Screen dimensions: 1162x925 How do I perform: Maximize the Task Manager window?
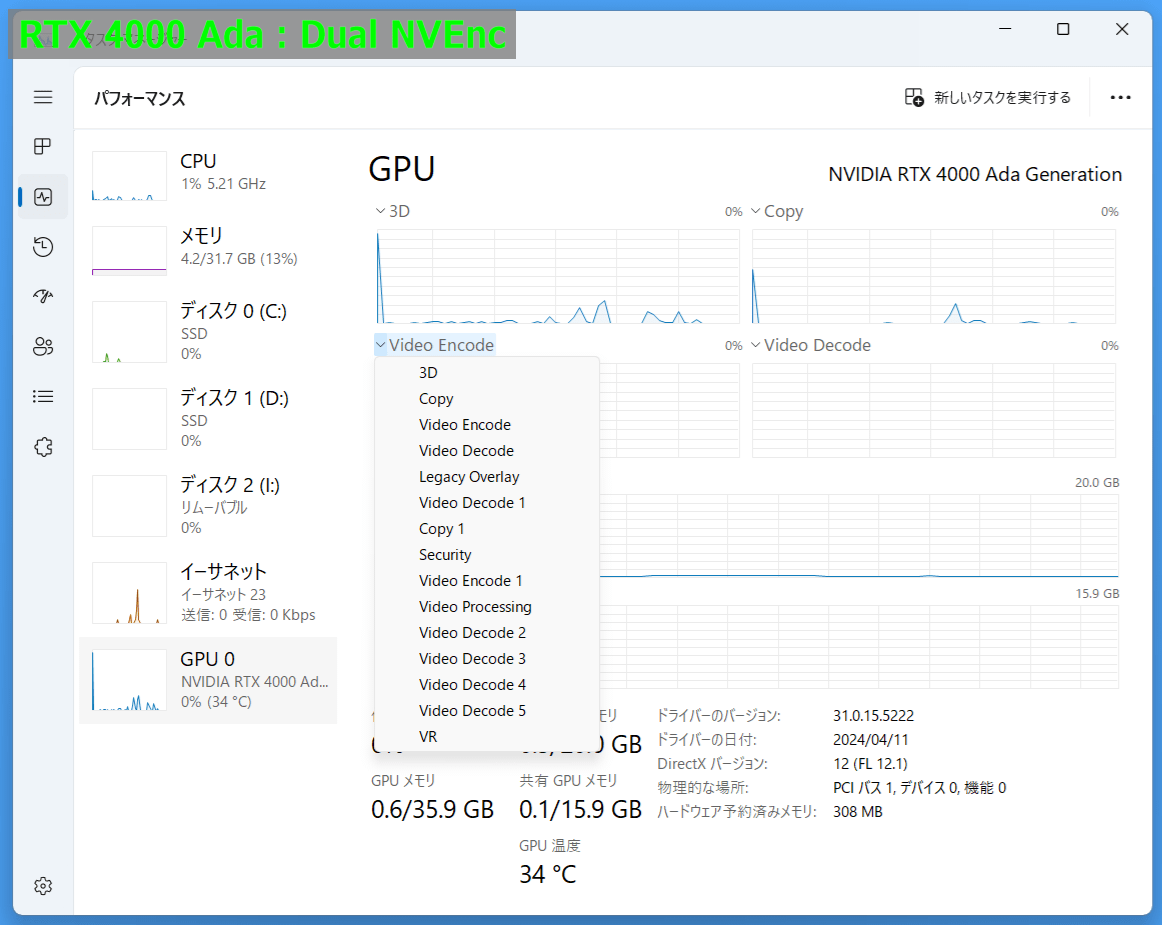coord(1063,29)
